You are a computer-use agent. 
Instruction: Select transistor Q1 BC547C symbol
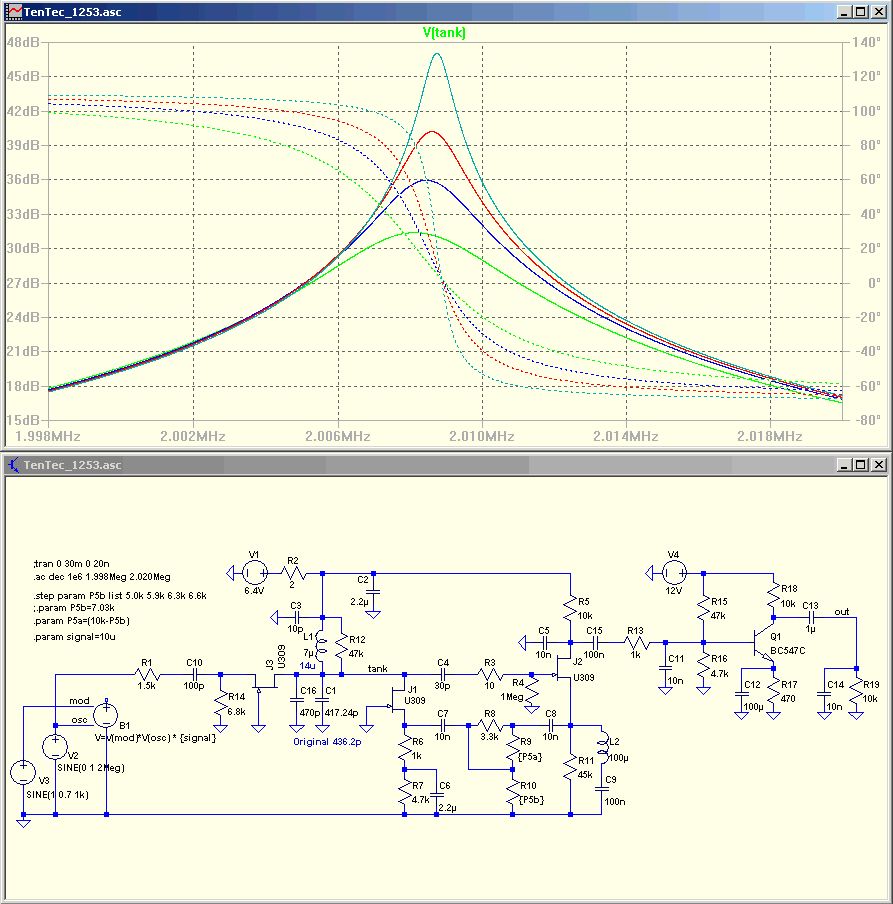tap(764, 643)
